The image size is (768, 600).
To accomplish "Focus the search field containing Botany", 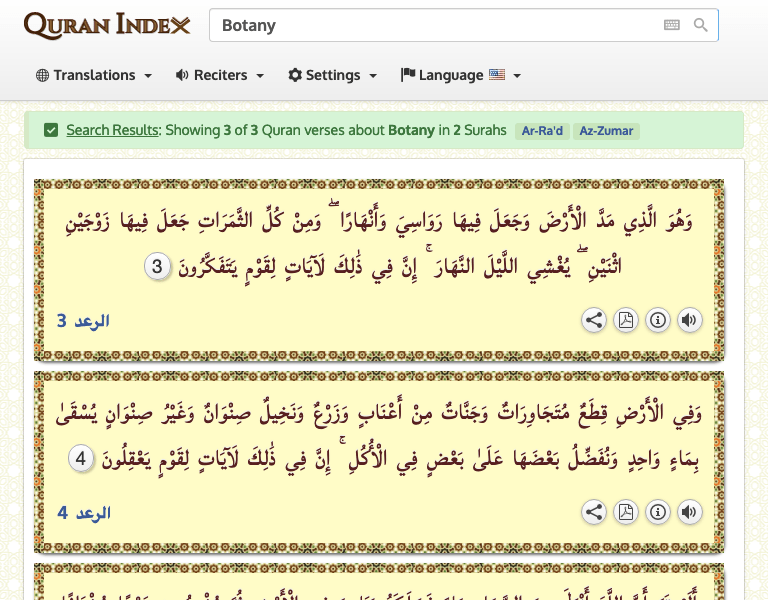I will pyautogui.click(x=430, y=25).
